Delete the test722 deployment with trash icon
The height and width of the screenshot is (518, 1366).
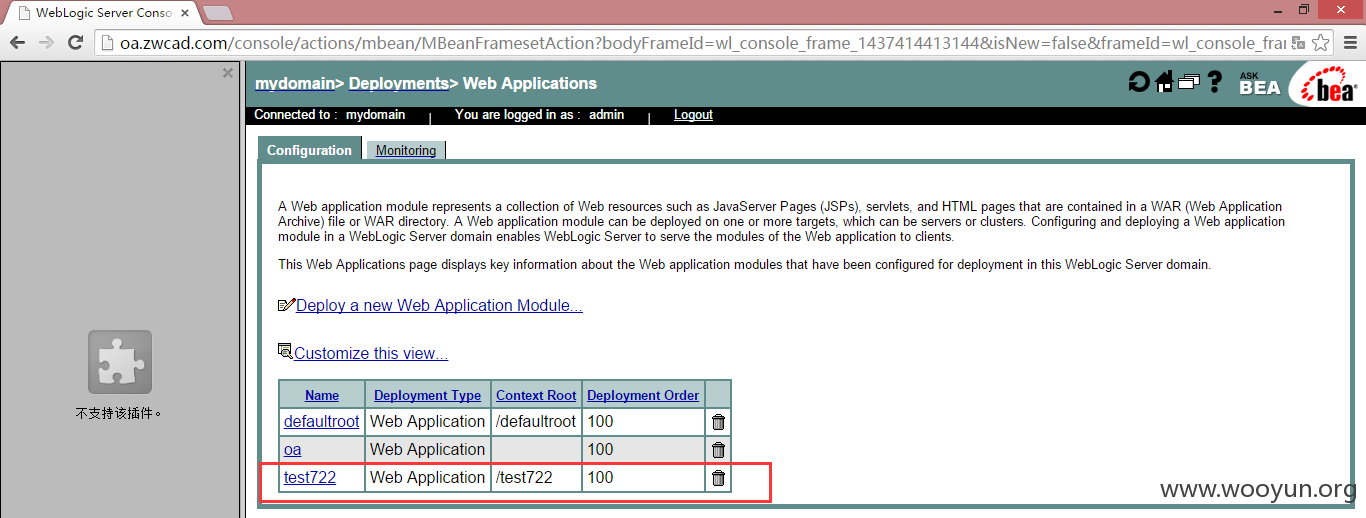718,478
